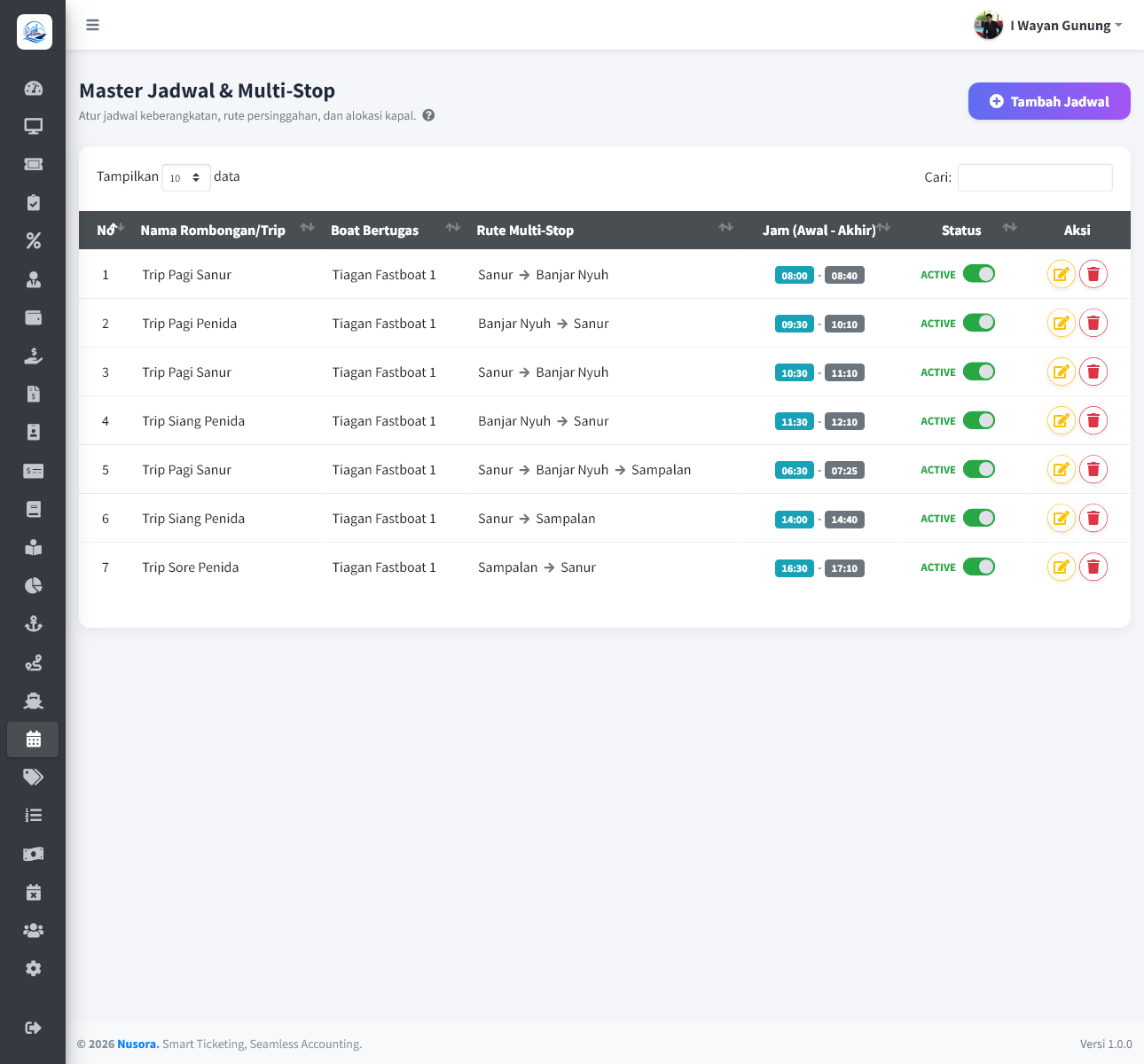Viewport: 1144px width, 1064px height.
Task: Open the ticket sidebar icon
Action: point(33,164)
